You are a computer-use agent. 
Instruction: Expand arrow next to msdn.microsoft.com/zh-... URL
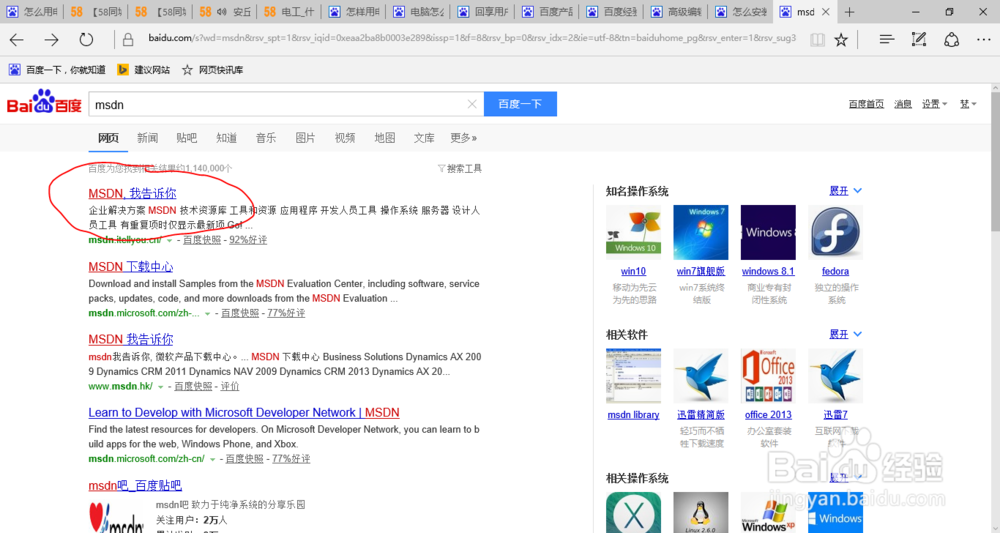(207, 314)
